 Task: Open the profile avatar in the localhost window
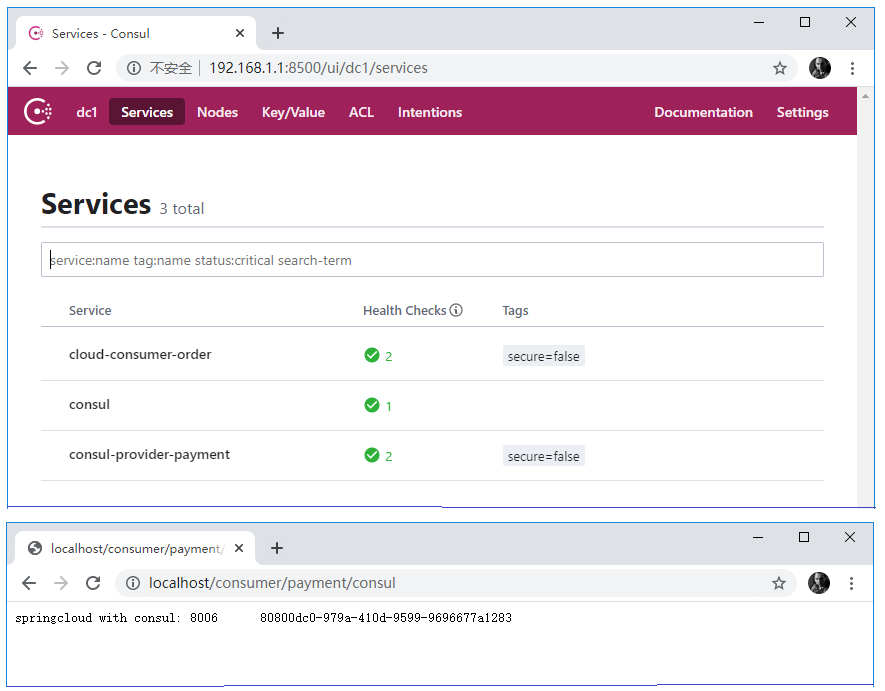tap(818, 583)
